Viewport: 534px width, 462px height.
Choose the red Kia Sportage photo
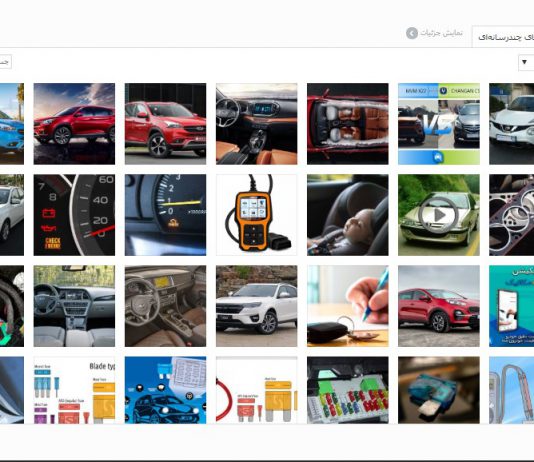439,306
